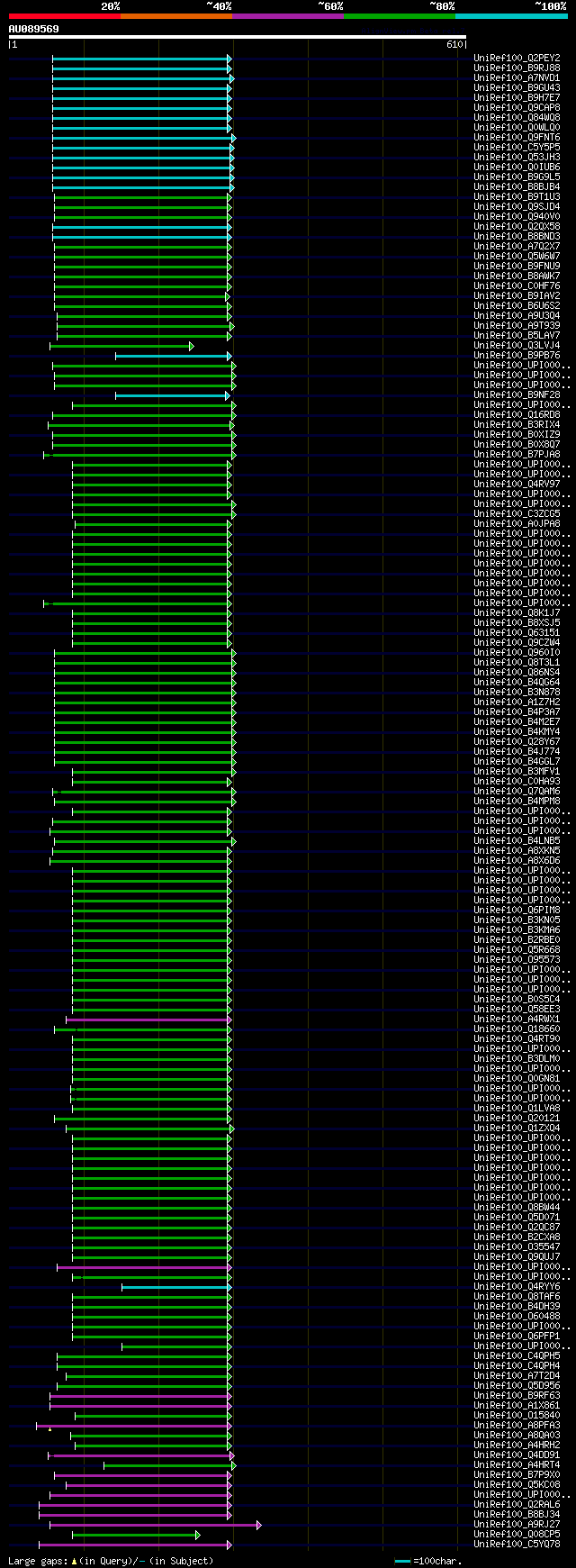Click the UniRef100_C3ZCG5 hit label
576x1568 pixels.
coord(517,514)
